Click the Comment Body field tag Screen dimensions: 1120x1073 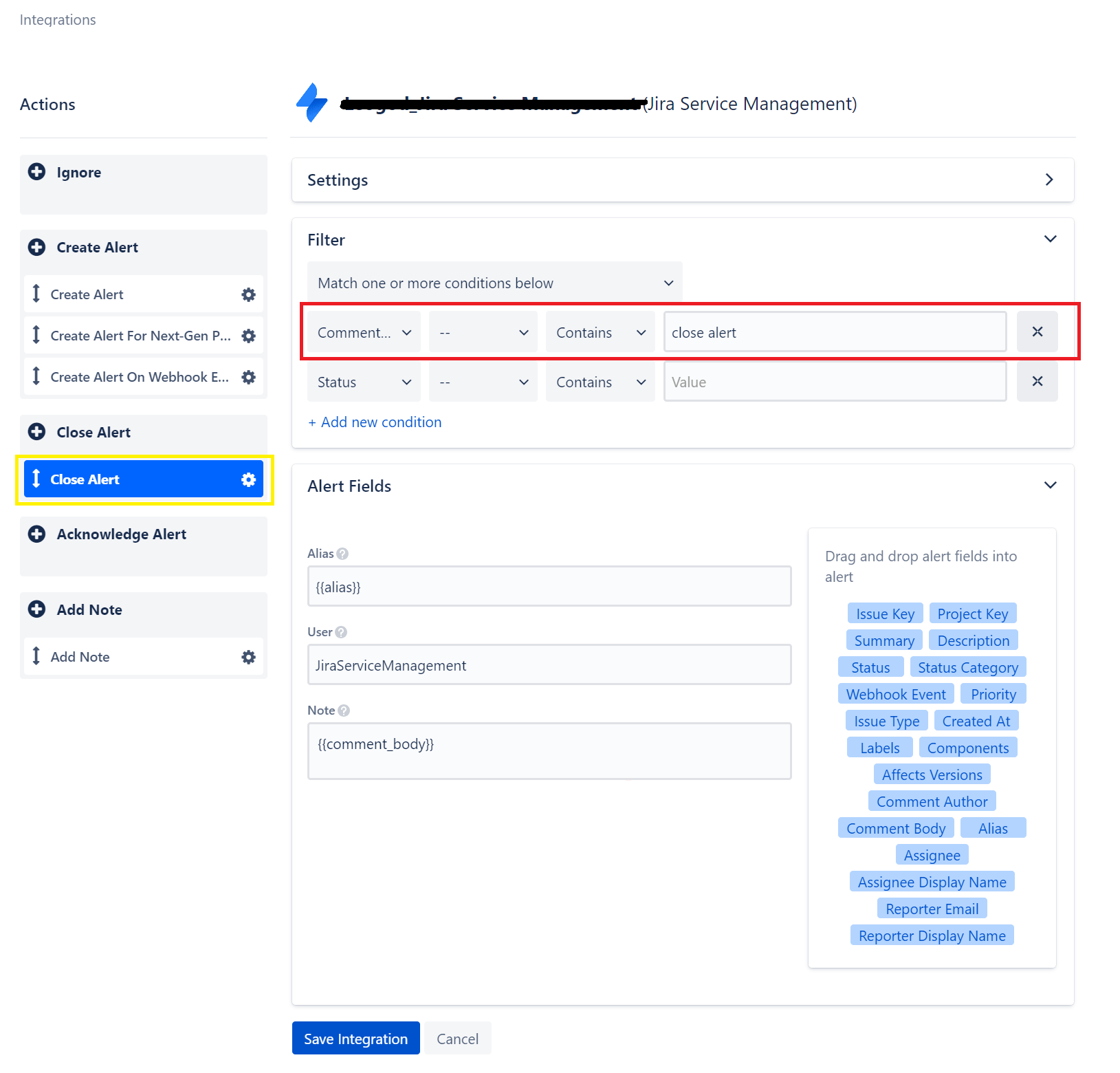coord(896,828)
